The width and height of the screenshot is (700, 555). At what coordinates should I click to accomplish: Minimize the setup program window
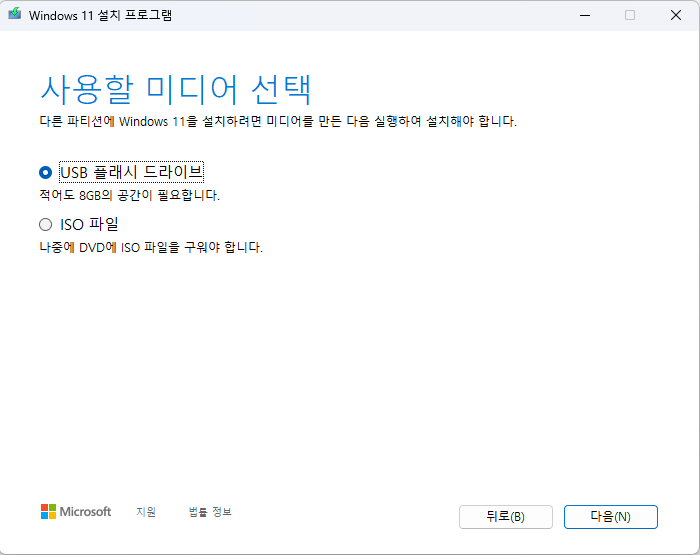585,15
